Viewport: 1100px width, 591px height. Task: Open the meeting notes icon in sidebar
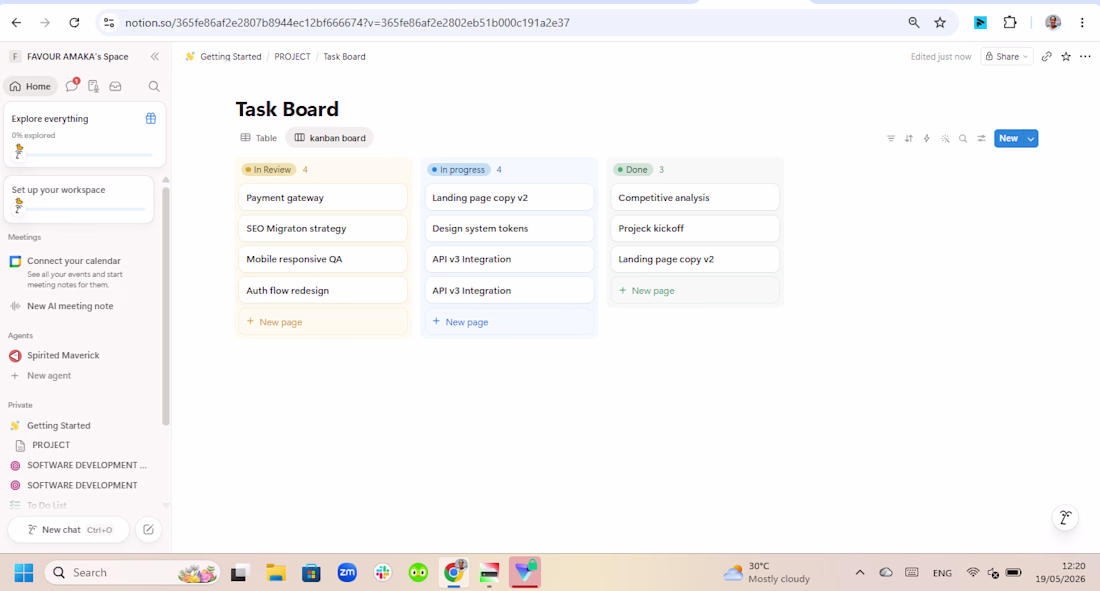(93, 86)
